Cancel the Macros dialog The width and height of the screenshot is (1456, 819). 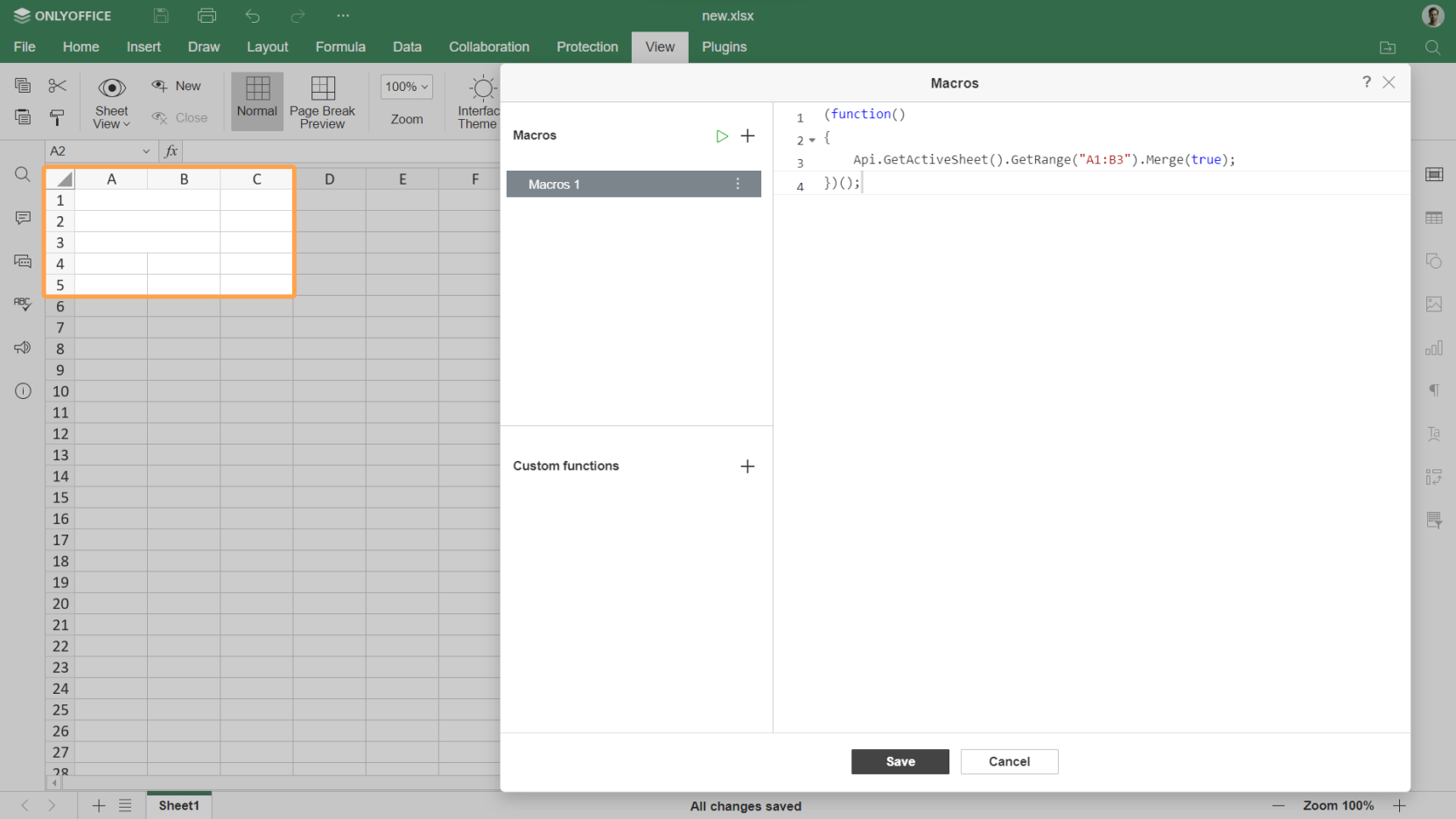(1010, 761)
